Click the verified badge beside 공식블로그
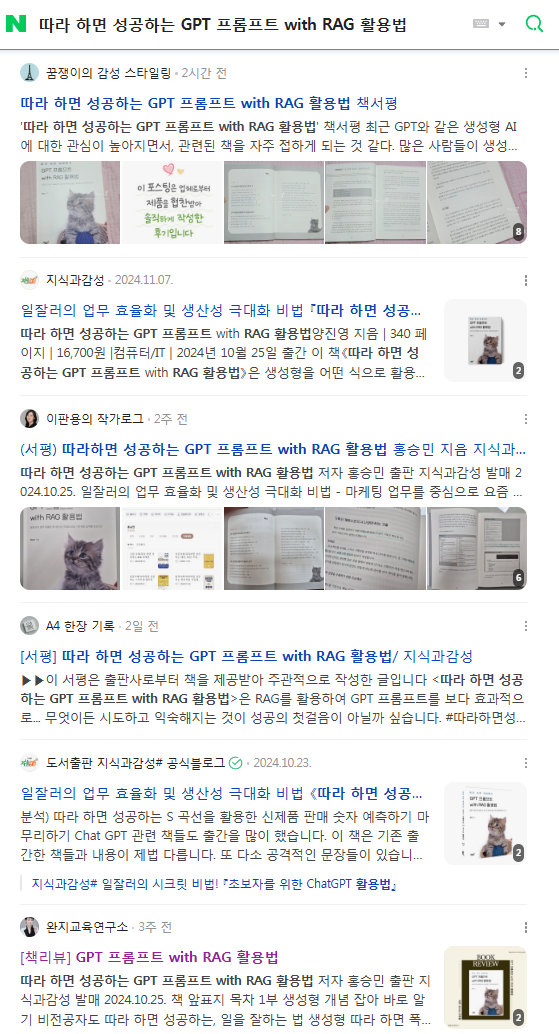 click(235, 763)
